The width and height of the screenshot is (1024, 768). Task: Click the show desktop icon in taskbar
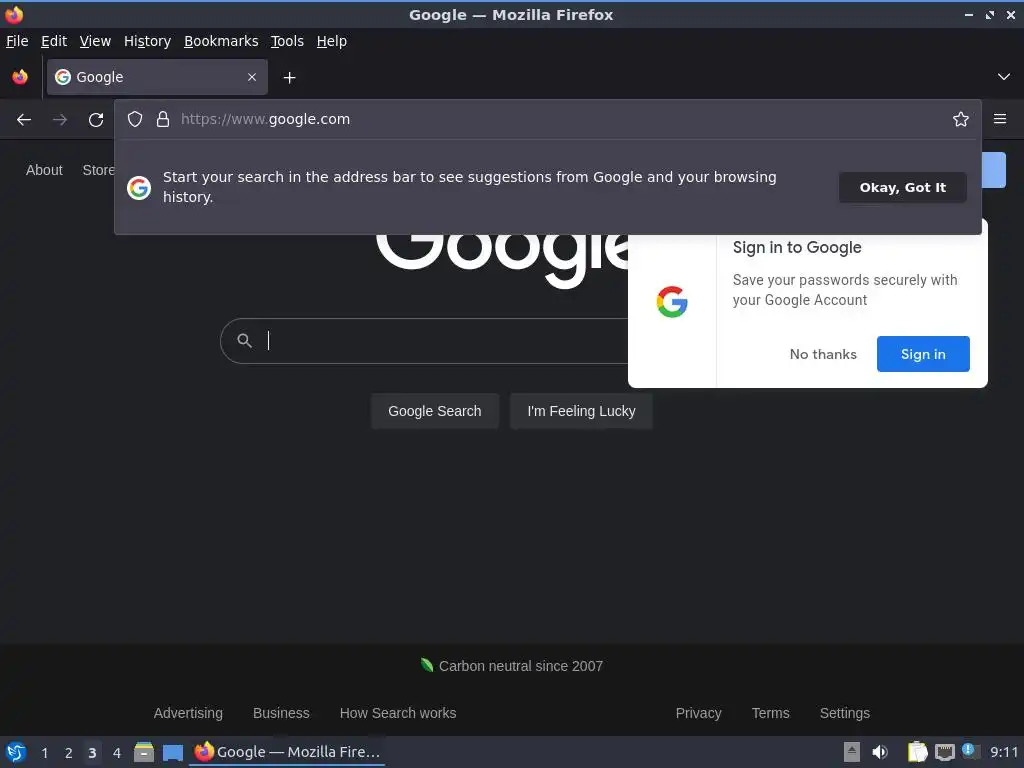173,753
